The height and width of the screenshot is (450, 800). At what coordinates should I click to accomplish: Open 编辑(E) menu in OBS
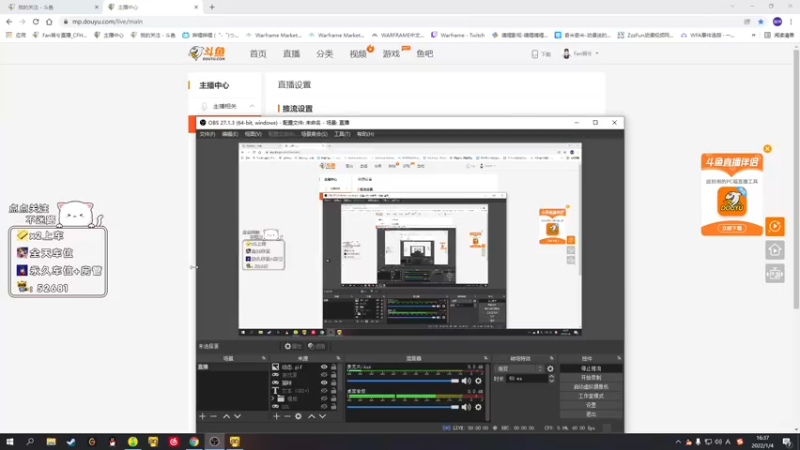(230, 134)
